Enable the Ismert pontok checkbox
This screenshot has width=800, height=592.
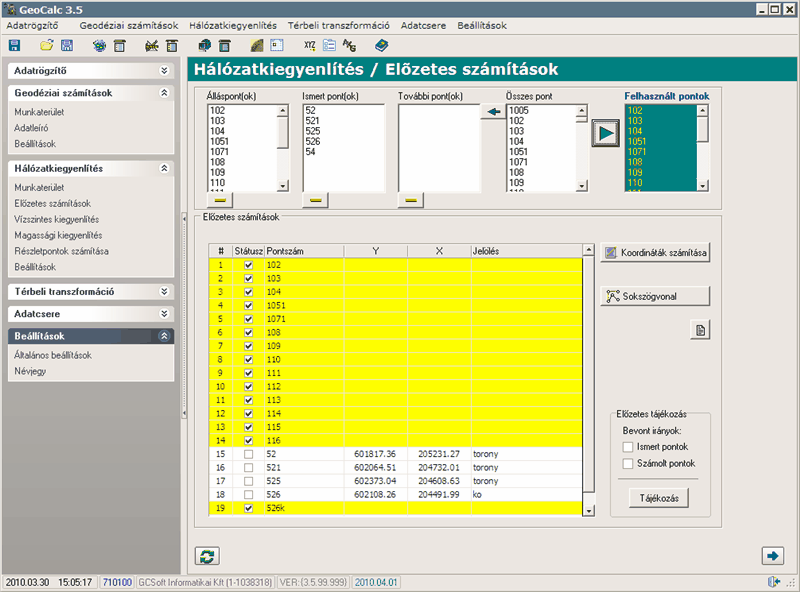pos(628,447)
